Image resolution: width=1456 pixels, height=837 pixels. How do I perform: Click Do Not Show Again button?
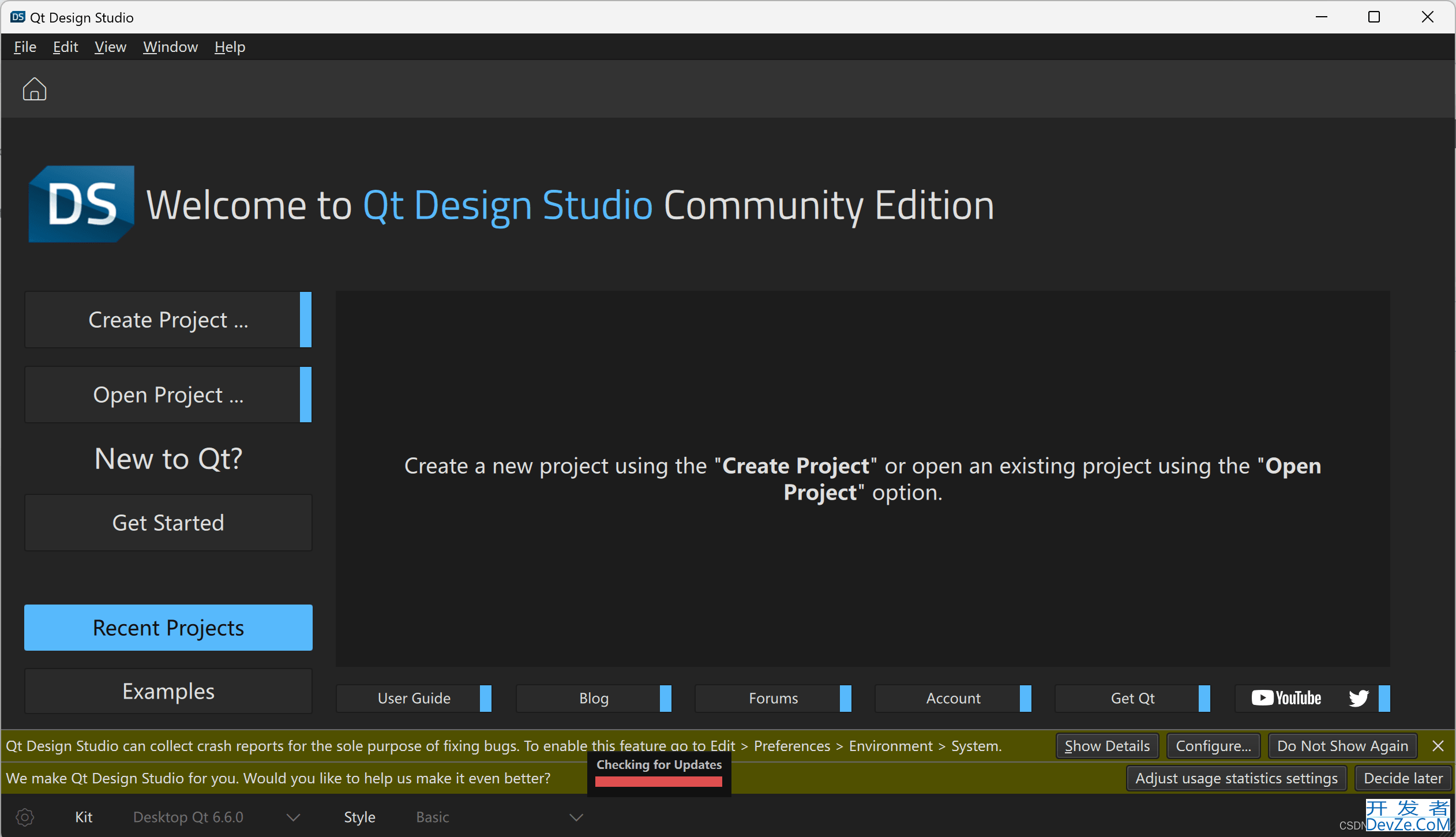pyautogui.click(x=1342, y=746)
